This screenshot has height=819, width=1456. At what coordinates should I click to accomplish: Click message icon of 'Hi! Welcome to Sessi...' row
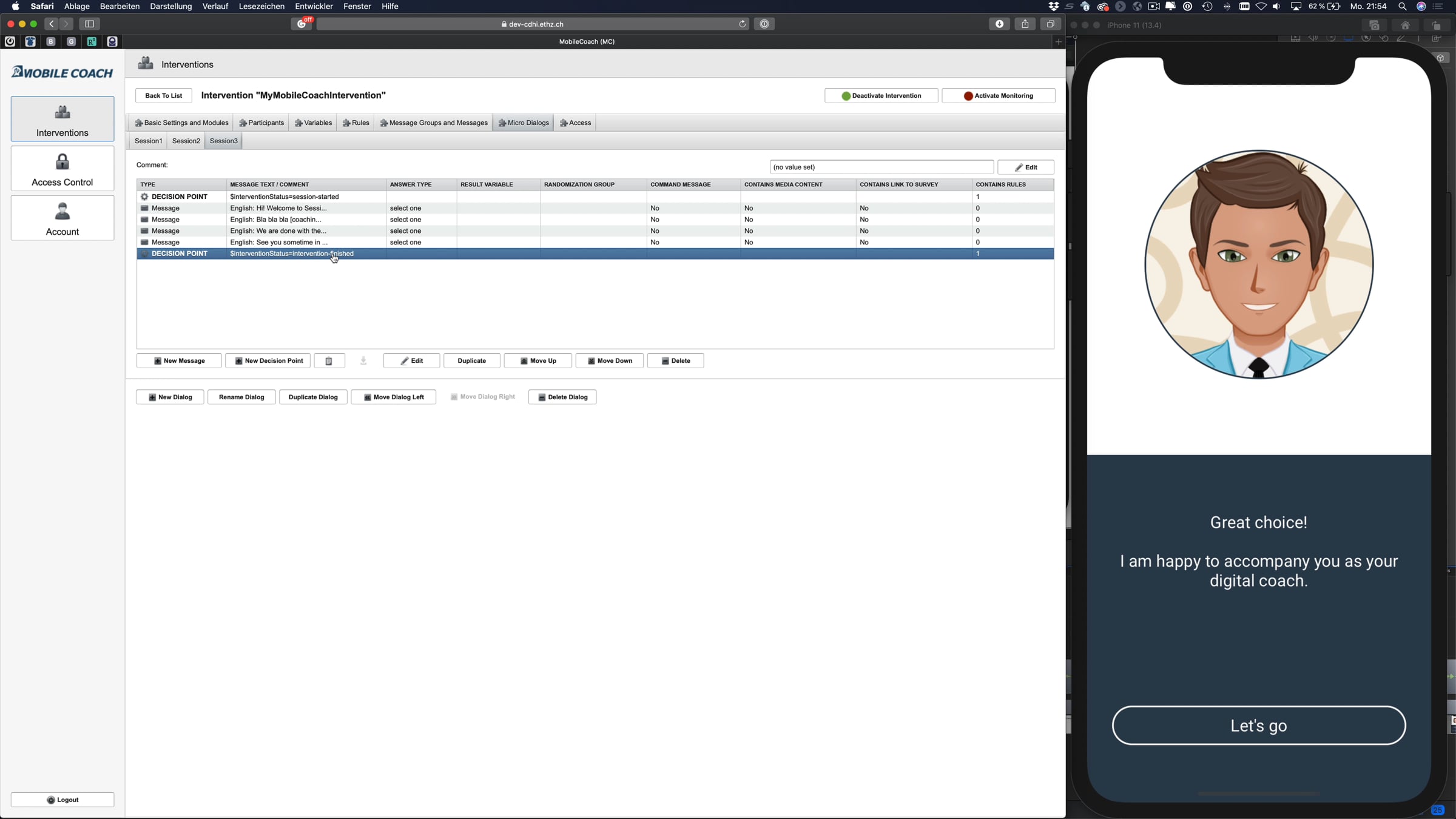(144, 208)
